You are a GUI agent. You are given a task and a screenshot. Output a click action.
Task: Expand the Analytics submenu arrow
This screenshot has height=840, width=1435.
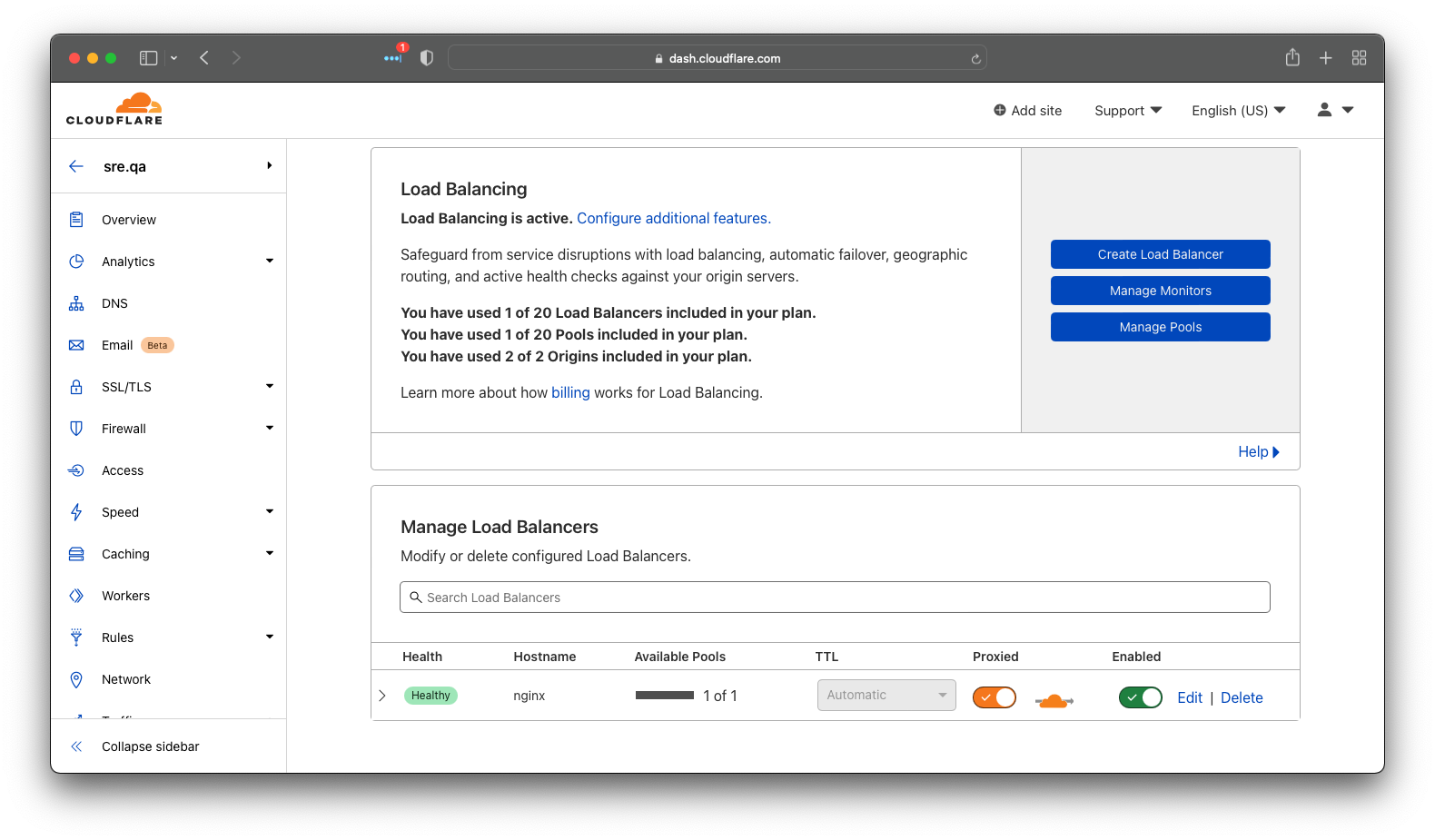click(x=270, y=262)
